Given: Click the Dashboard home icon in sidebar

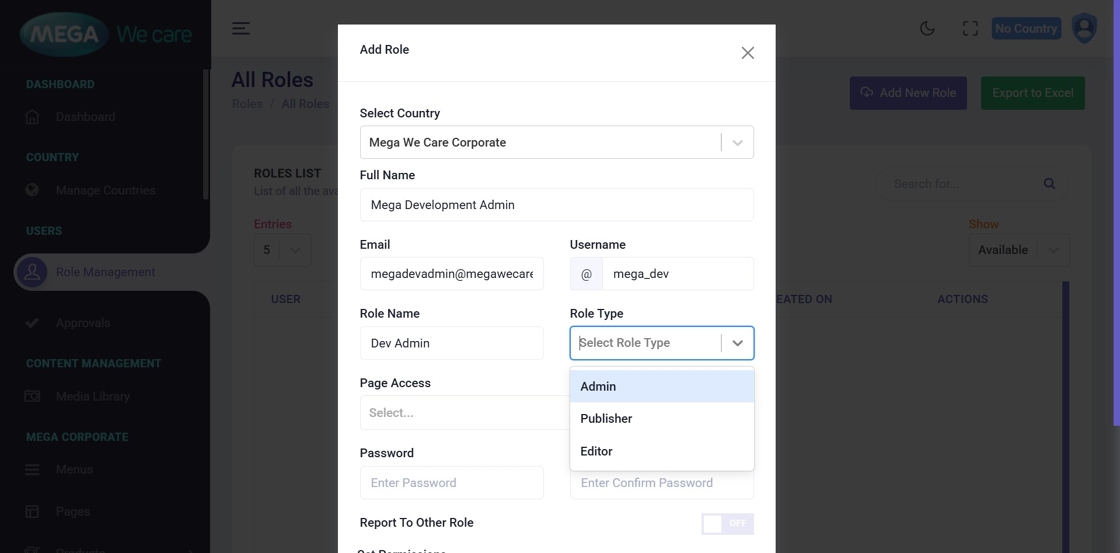Looking at the screenshot, I should point(32,117).
